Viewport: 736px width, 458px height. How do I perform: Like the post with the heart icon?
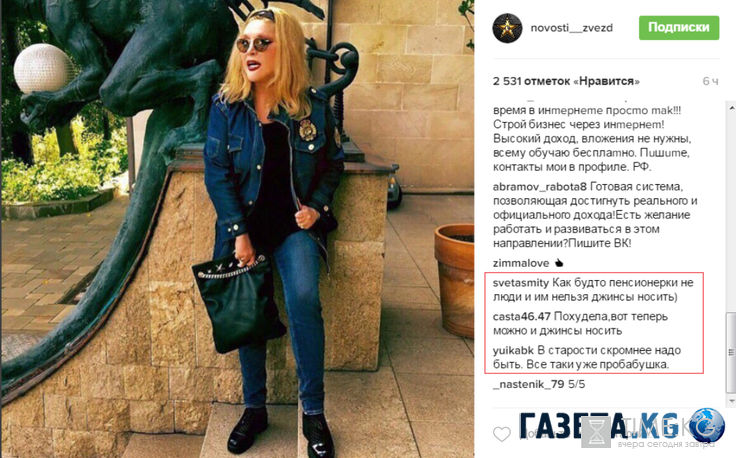tap(502, 434)
